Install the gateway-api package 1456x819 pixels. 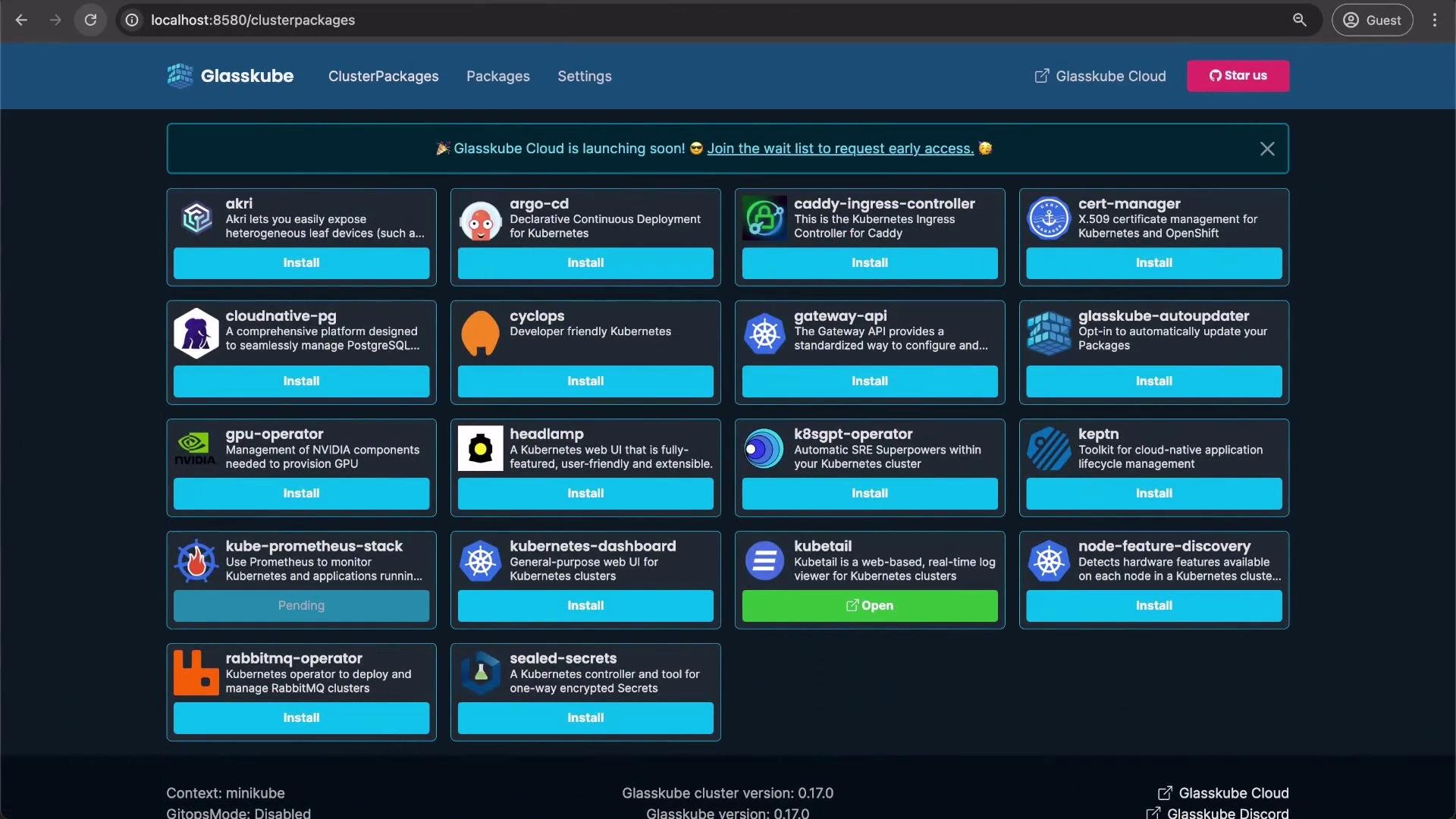click(870, 381)
